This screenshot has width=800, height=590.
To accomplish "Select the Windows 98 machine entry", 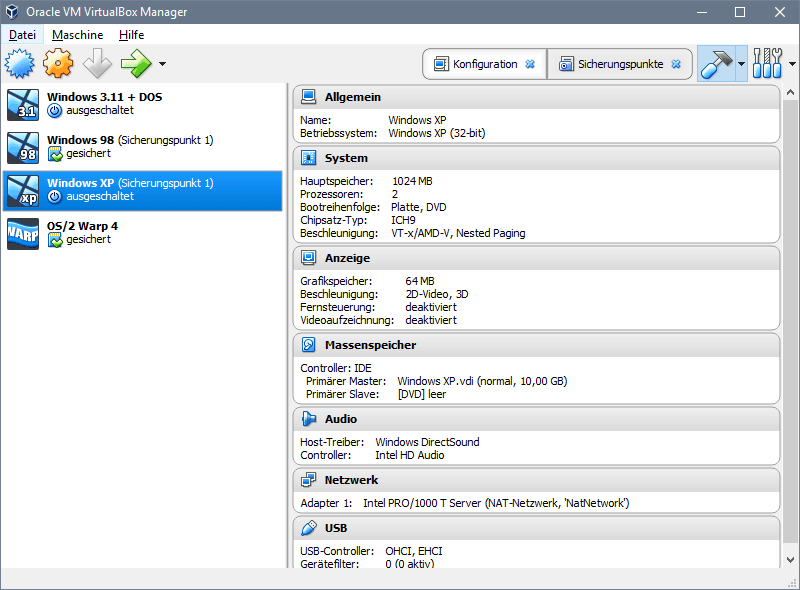I will point(142,148).
